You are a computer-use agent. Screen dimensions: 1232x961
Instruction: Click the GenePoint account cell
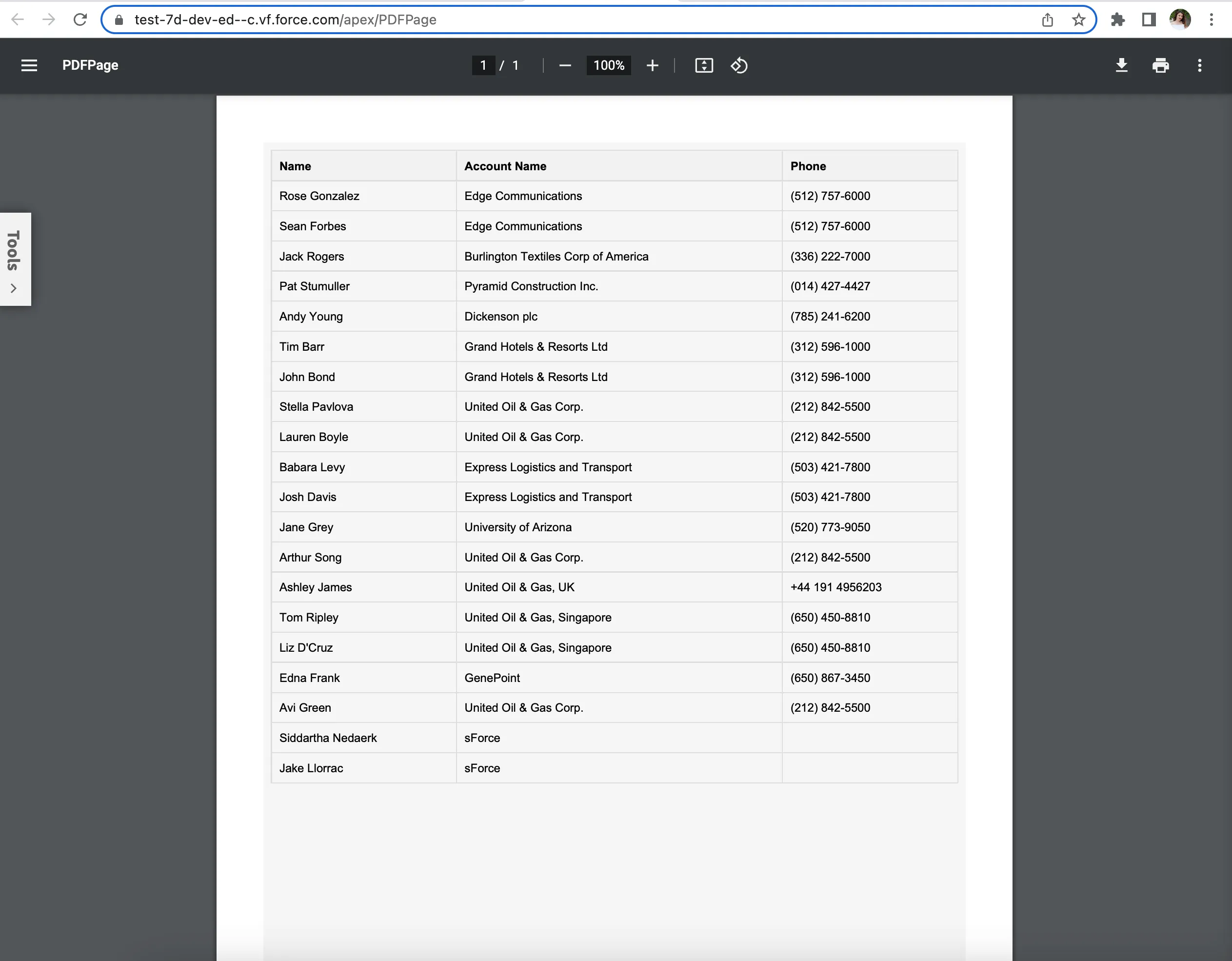click(x=619, y=678)
